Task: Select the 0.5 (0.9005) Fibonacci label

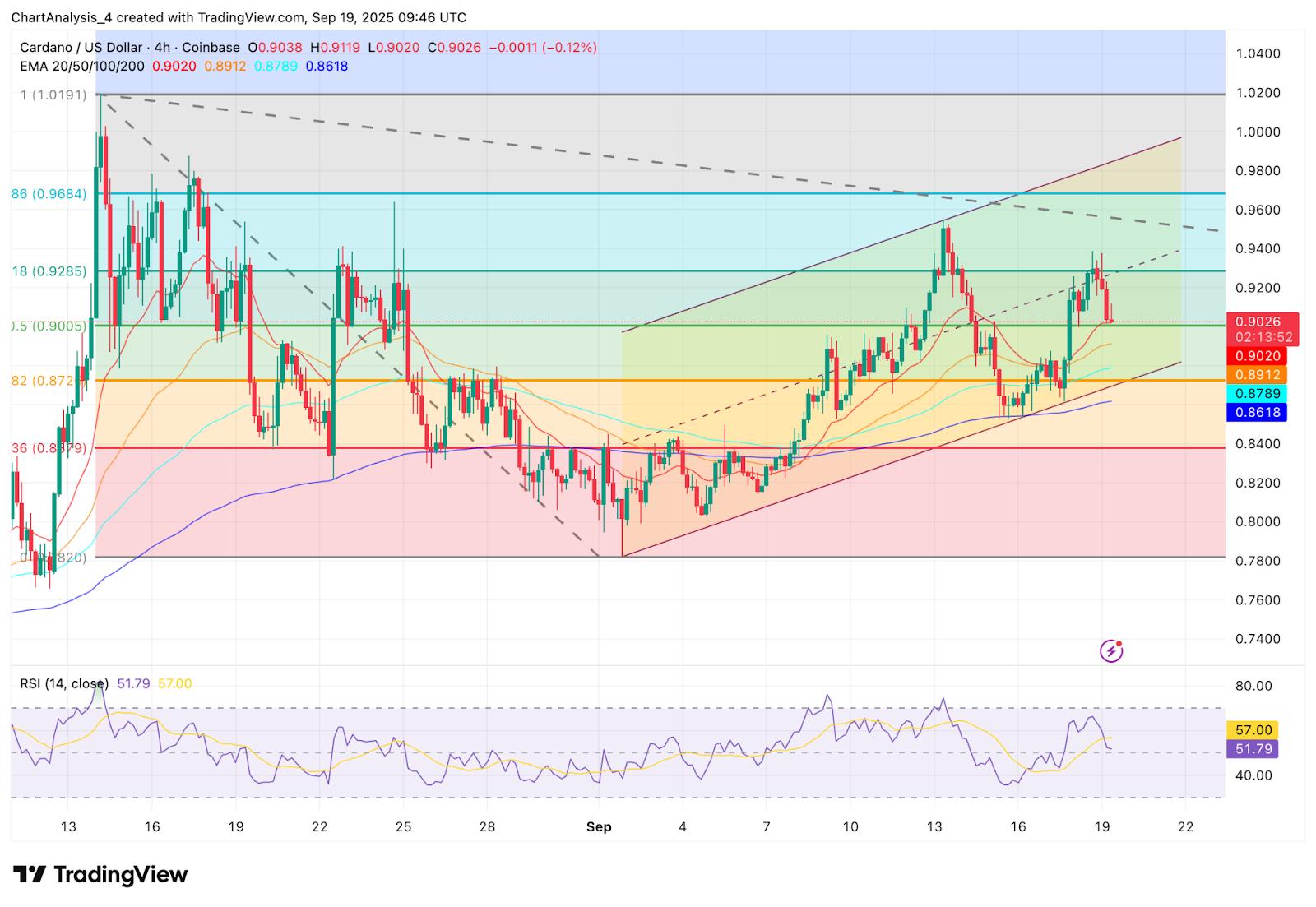Action: (x=49, y=326)
